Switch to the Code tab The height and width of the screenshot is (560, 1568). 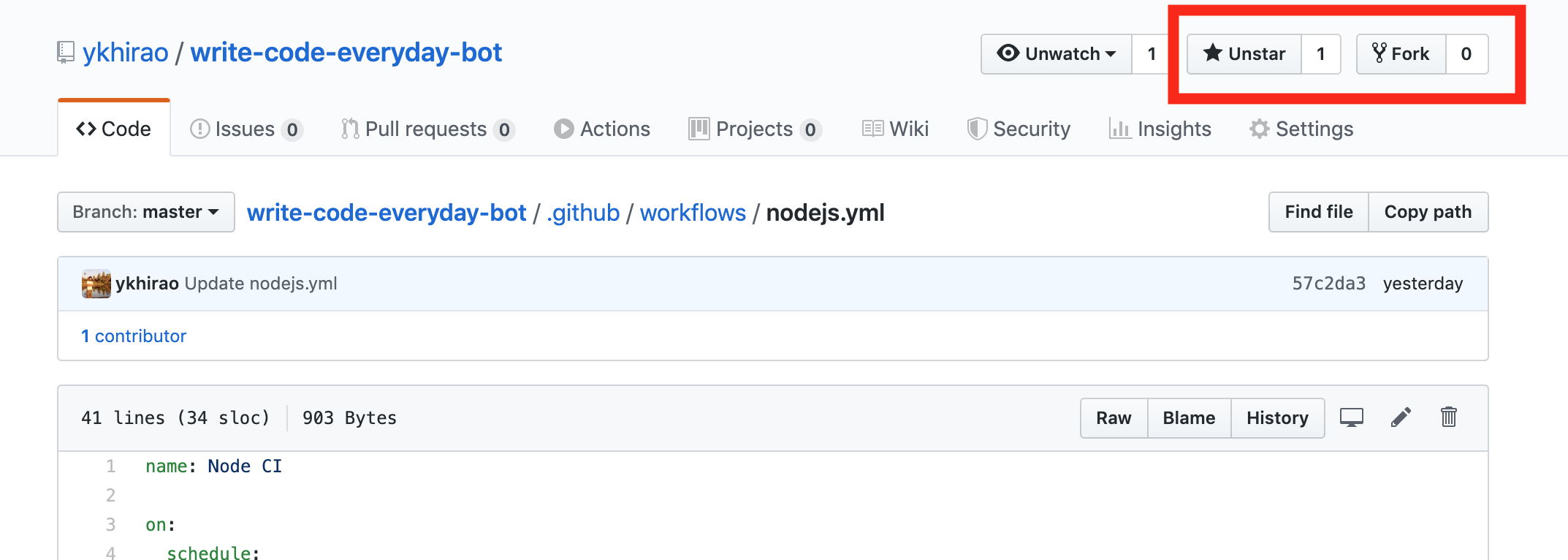coord(114,129)
